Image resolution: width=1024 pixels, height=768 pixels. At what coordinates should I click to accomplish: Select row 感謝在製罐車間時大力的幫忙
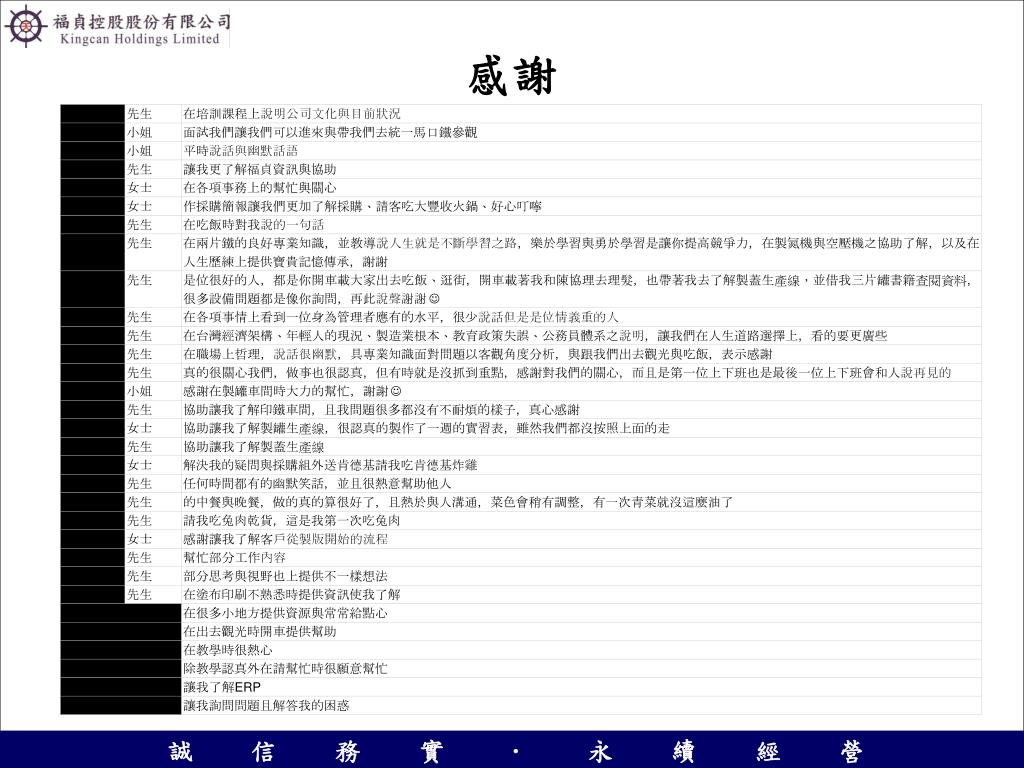click(521, 391)
